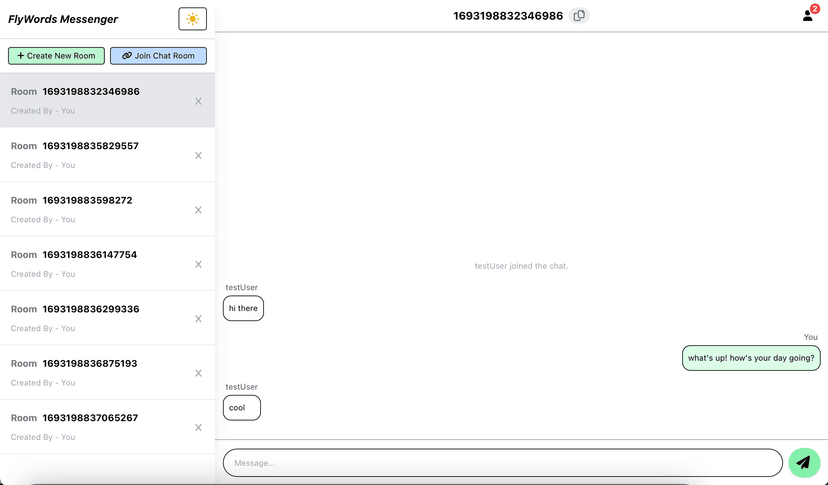Click plus icon in Create New Room

pyautogui.click(x=21, y=55)
